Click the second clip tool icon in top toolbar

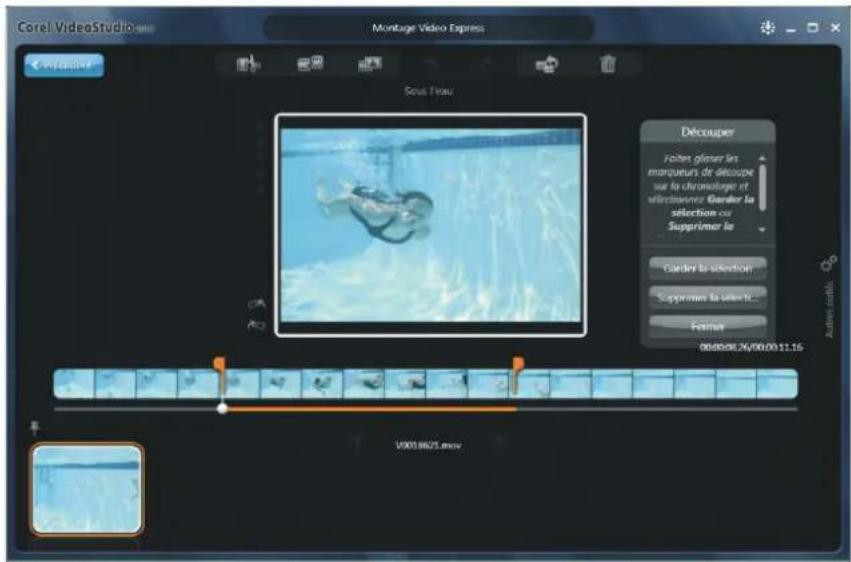(x=309, y=65)
